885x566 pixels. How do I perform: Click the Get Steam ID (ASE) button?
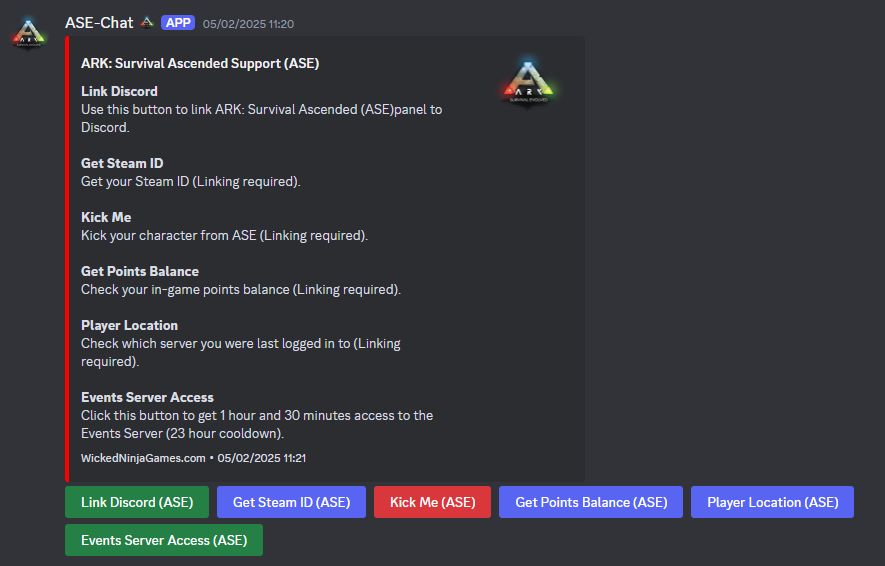(x=291, y=502)
